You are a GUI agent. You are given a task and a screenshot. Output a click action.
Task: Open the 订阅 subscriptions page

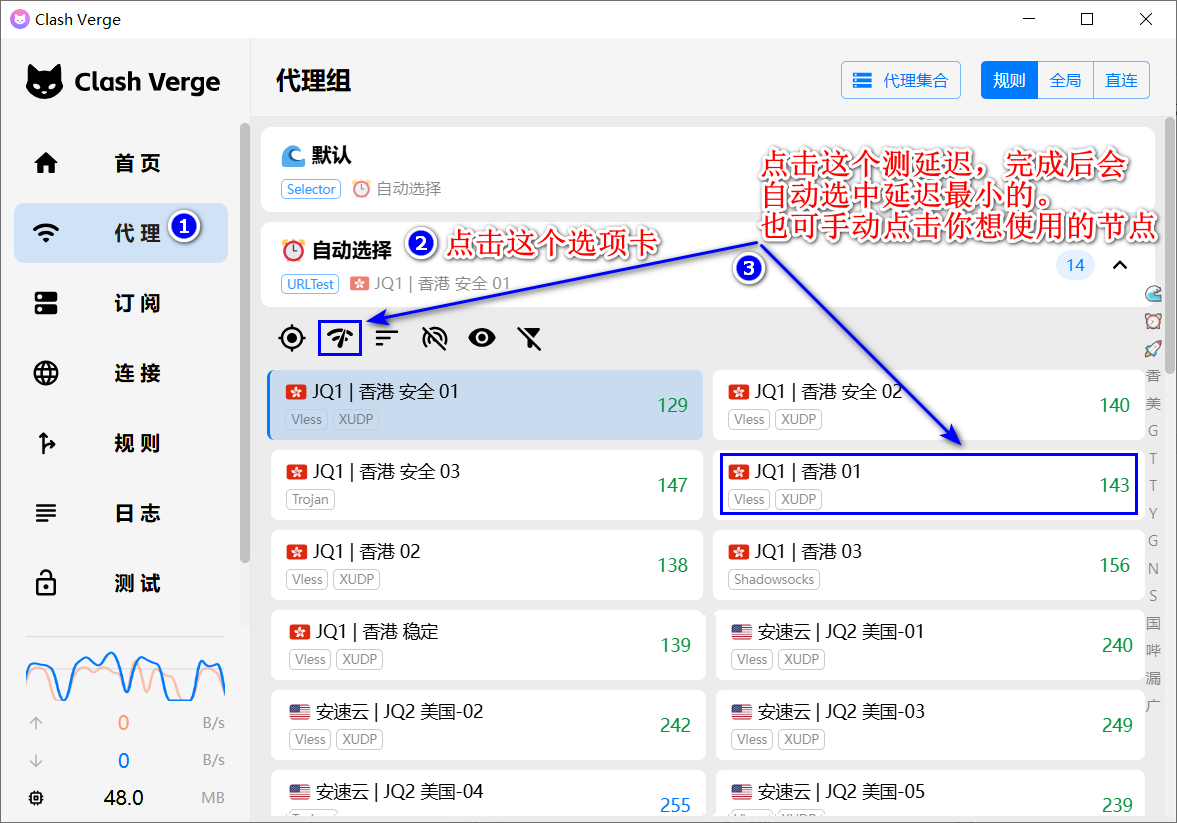point(121,303)
